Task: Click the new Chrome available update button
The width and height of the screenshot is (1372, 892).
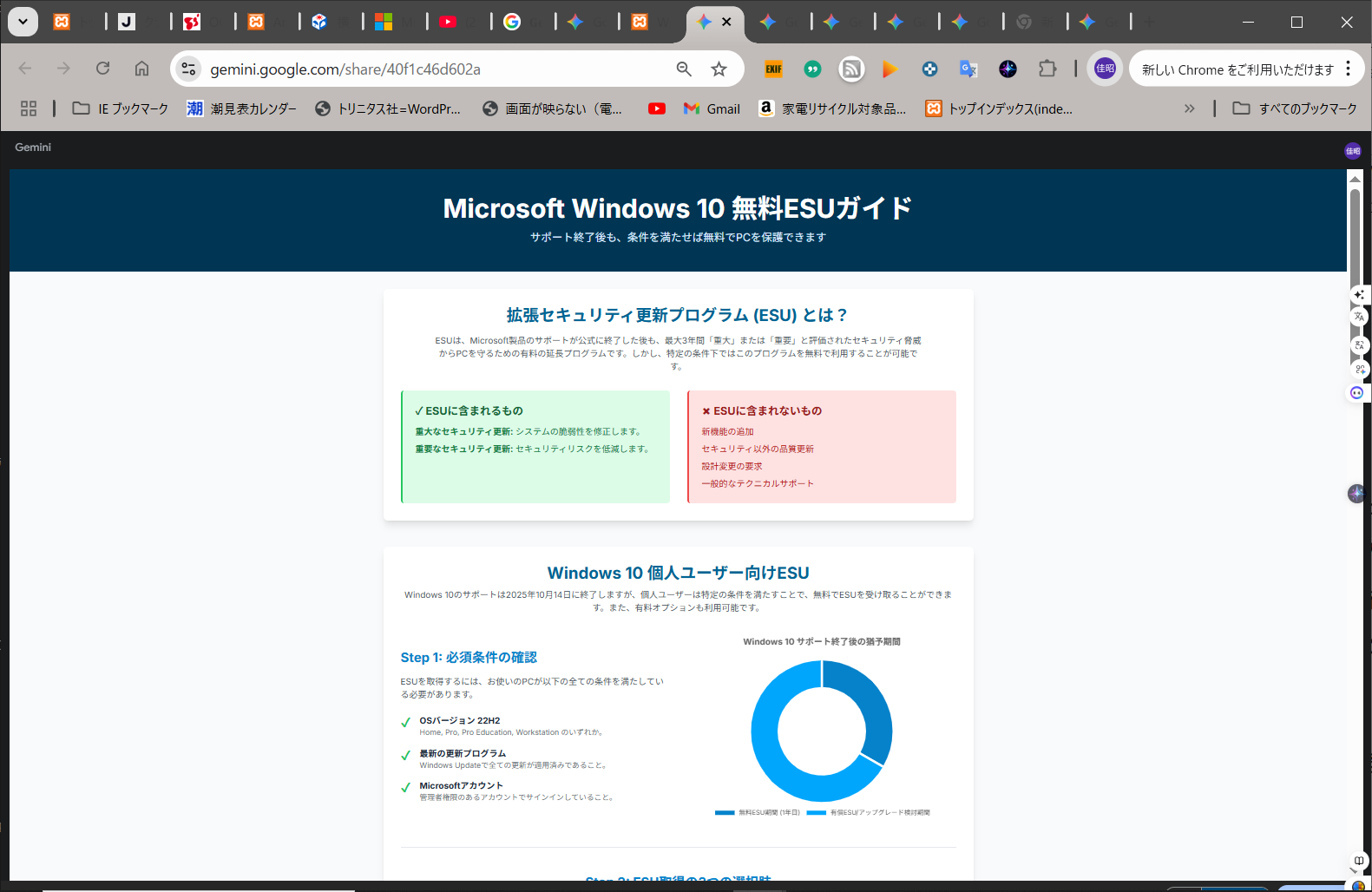Action: point(1237,69)
